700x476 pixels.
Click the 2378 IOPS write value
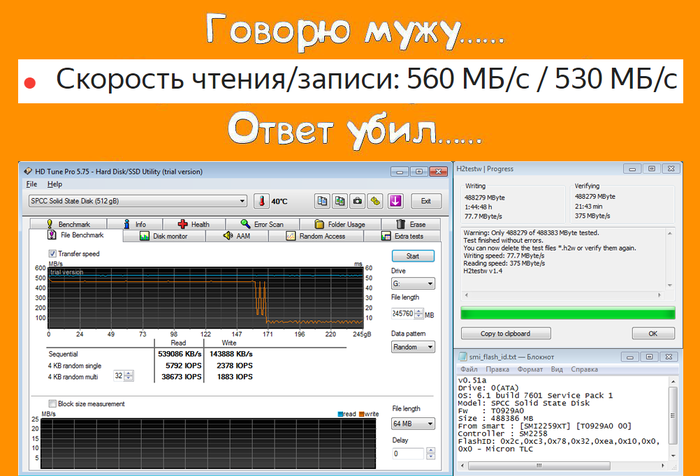coord(235,366)
